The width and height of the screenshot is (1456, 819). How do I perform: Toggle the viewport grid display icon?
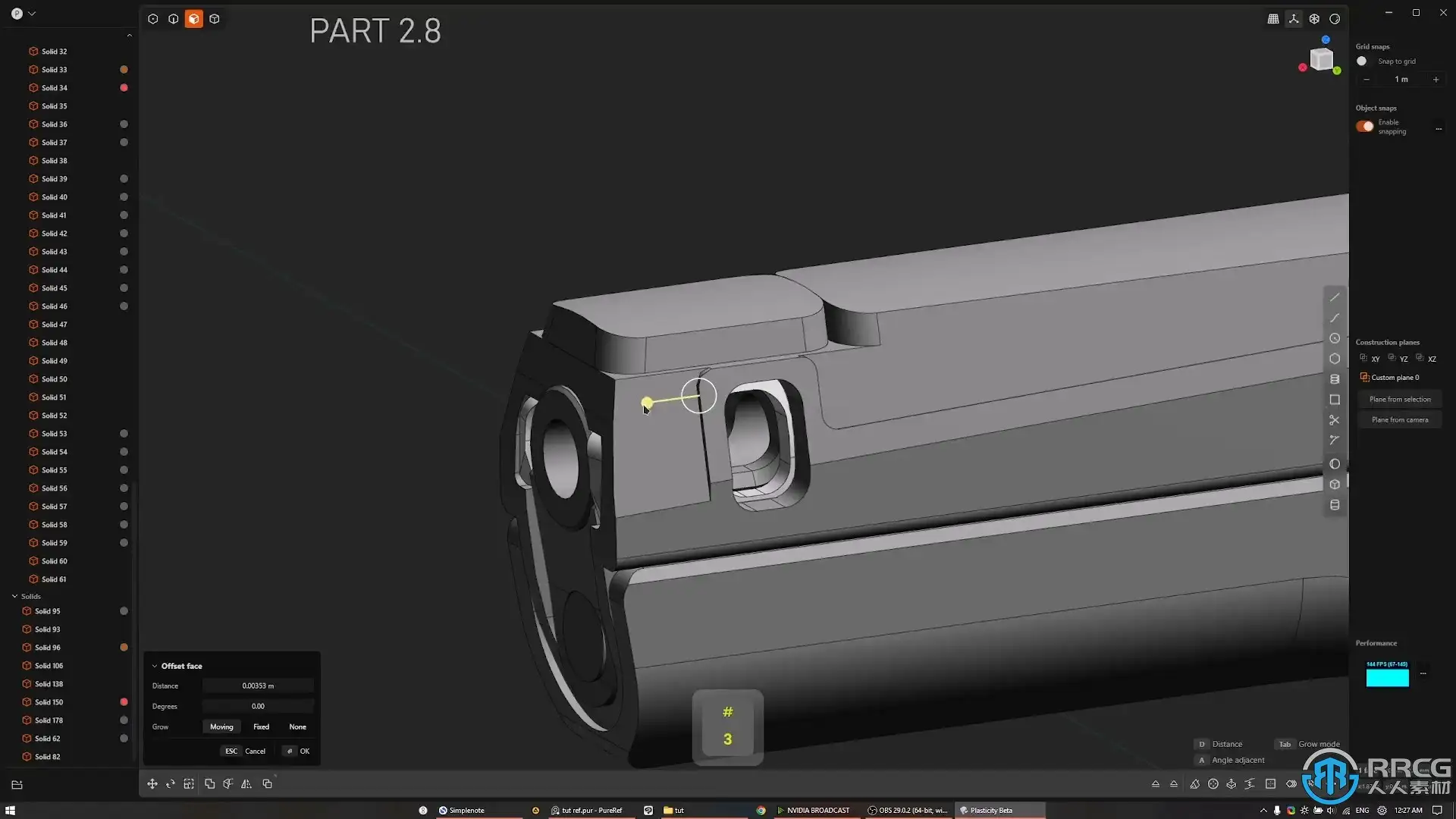(1273, 19)
